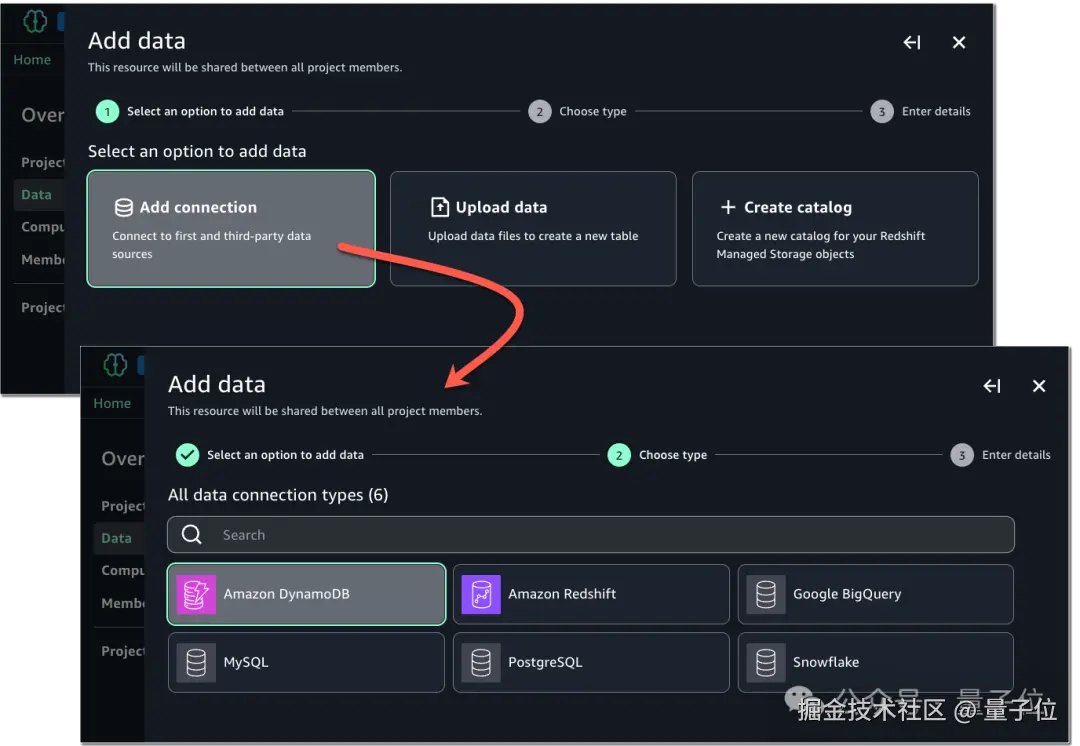This screenshot has height=746, width=1080.
Task: Go back to completed step one checkmark
Action: click(x=187, y=455)
